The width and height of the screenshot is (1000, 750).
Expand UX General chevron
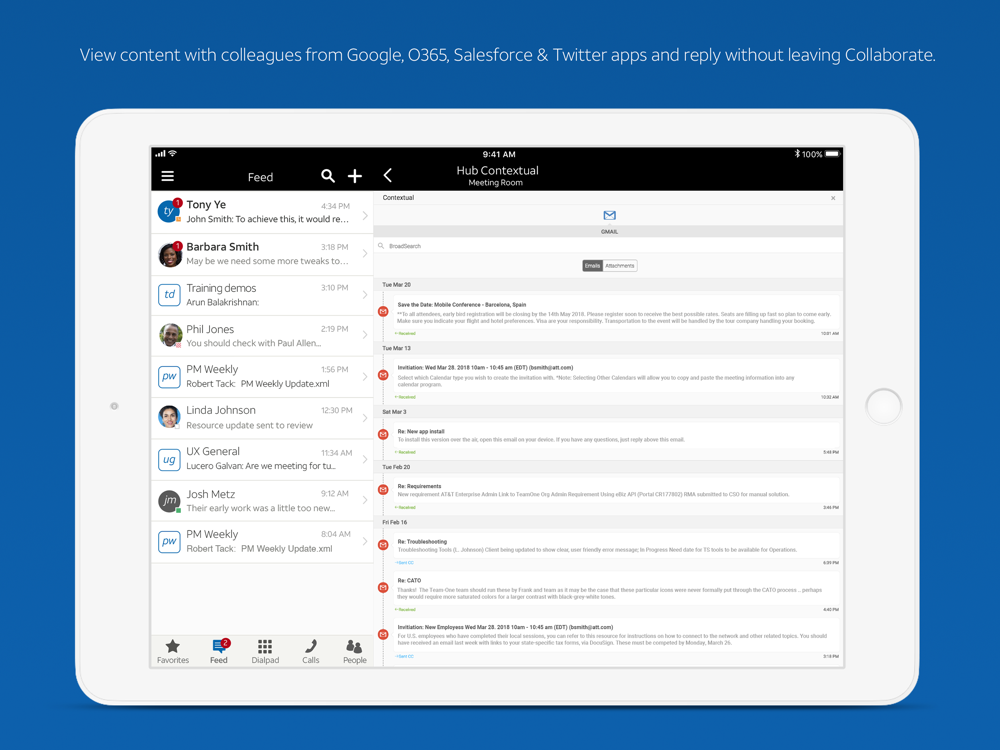click(365, 459)
